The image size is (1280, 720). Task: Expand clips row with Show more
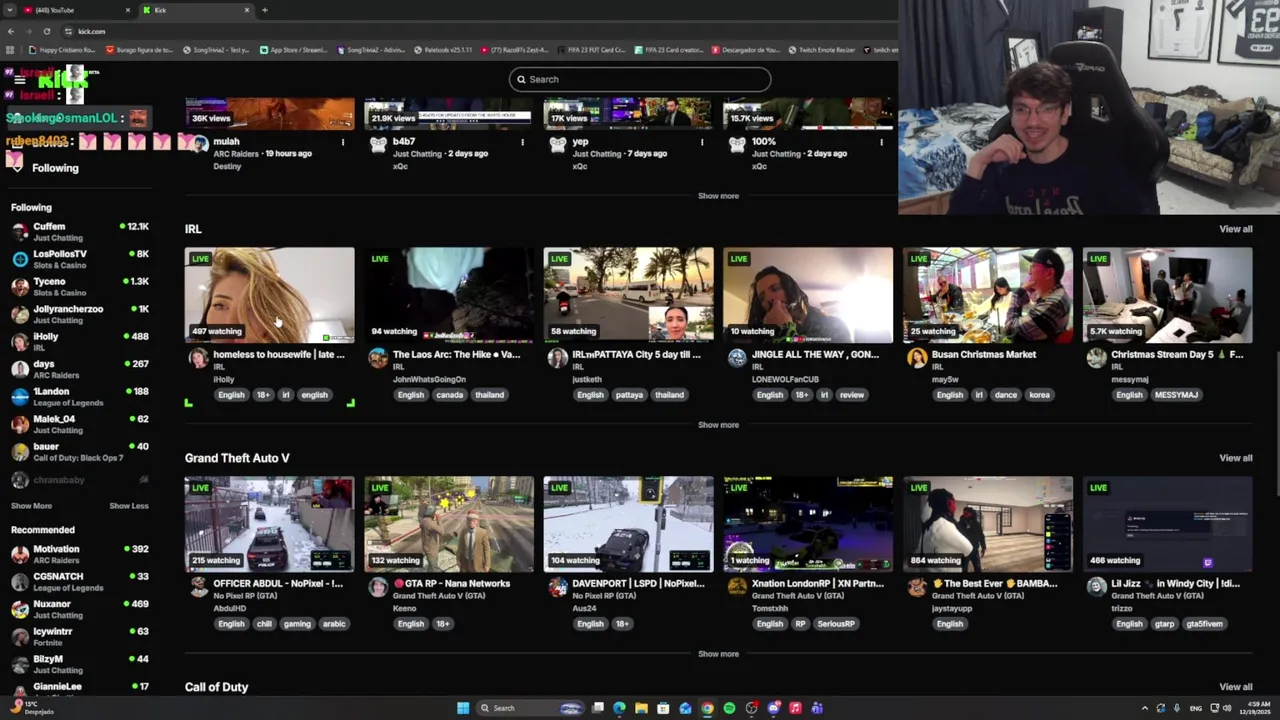[x=718, y=196]
